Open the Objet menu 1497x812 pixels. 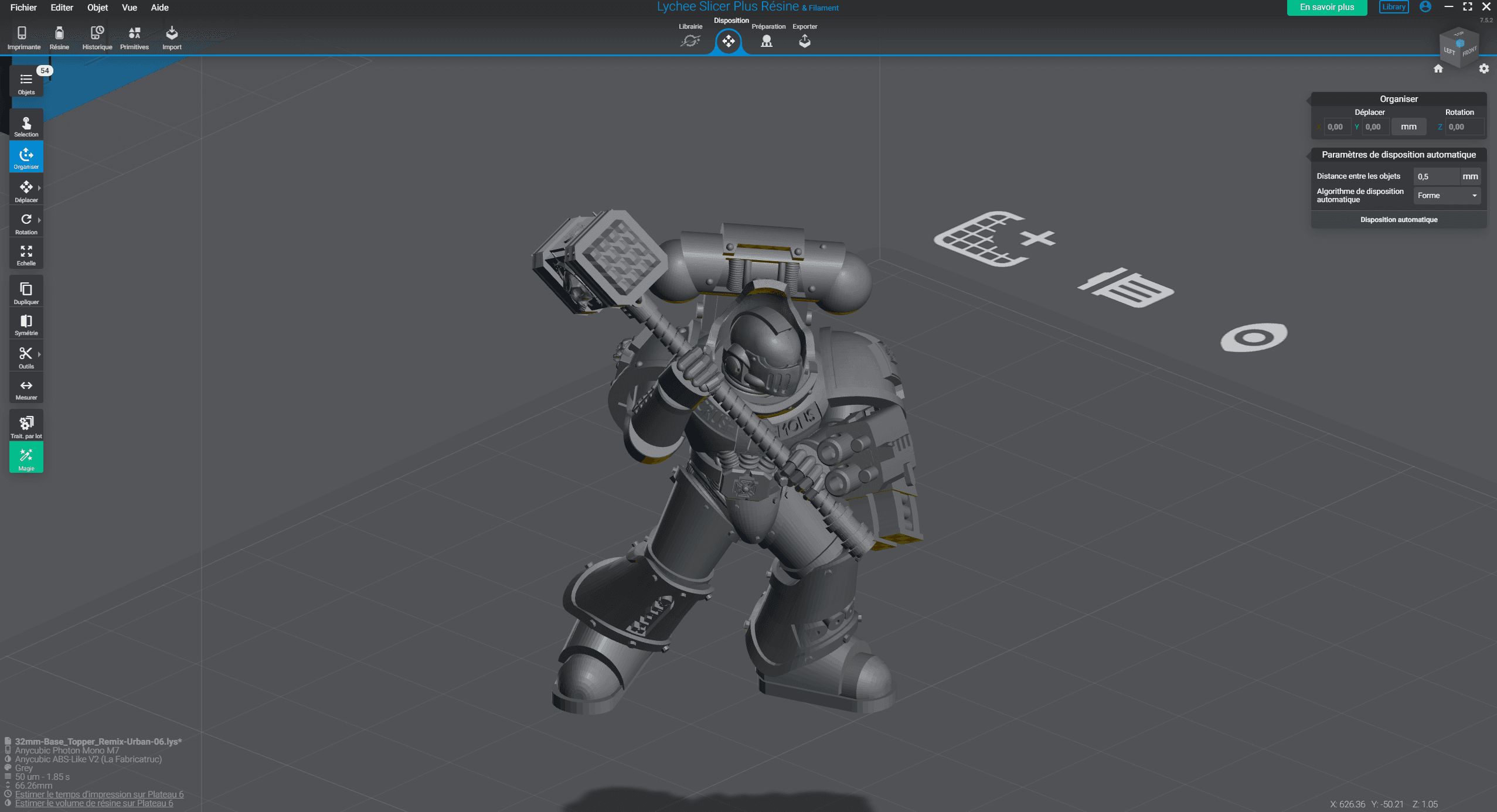[97, 8]
